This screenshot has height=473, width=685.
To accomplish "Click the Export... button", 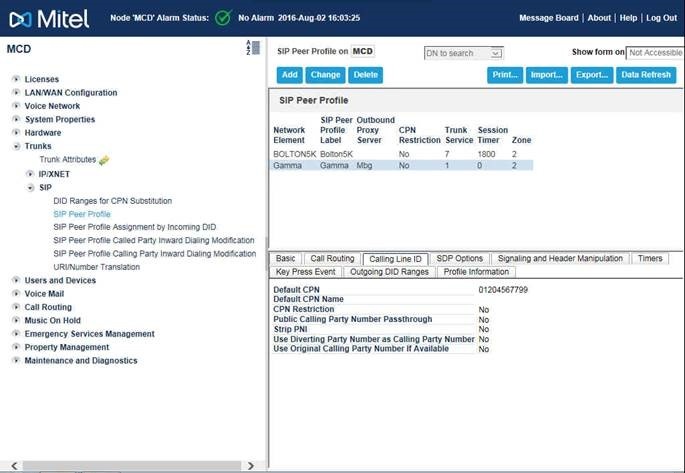I will click(x=592, y=75).
